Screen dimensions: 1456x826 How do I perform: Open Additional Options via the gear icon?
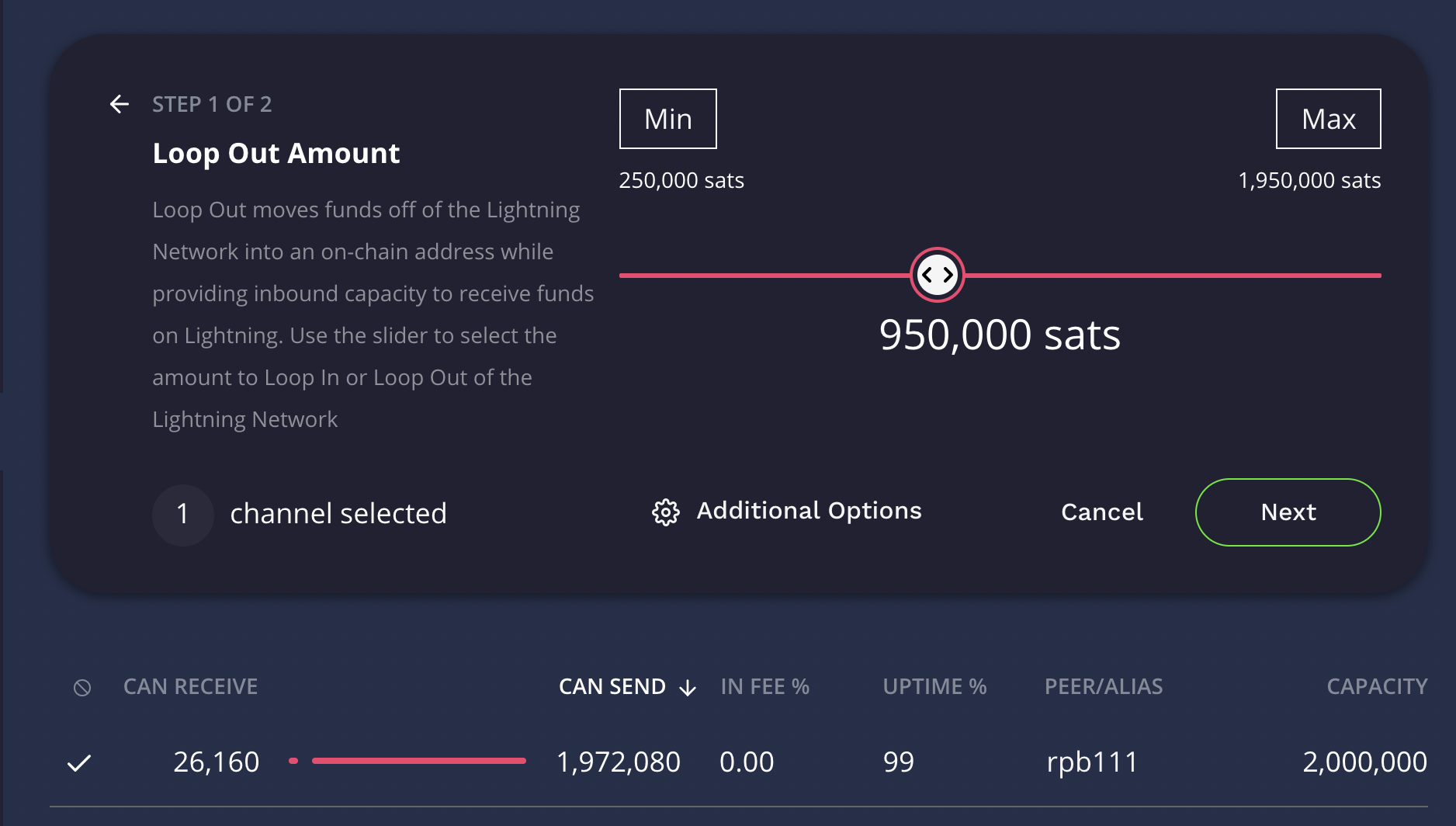[666, 512]
